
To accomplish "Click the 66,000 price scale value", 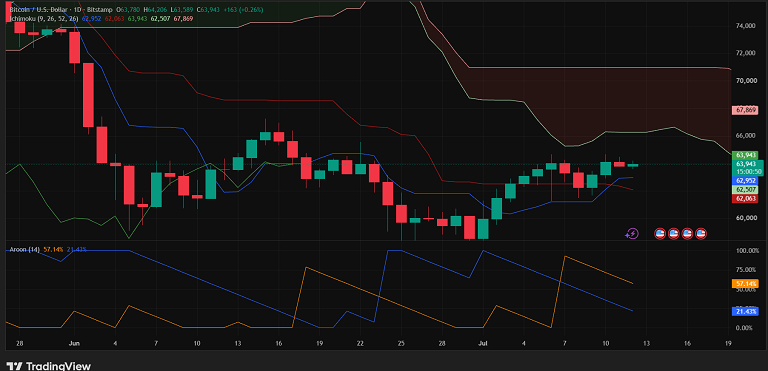I will pos(745,135).
